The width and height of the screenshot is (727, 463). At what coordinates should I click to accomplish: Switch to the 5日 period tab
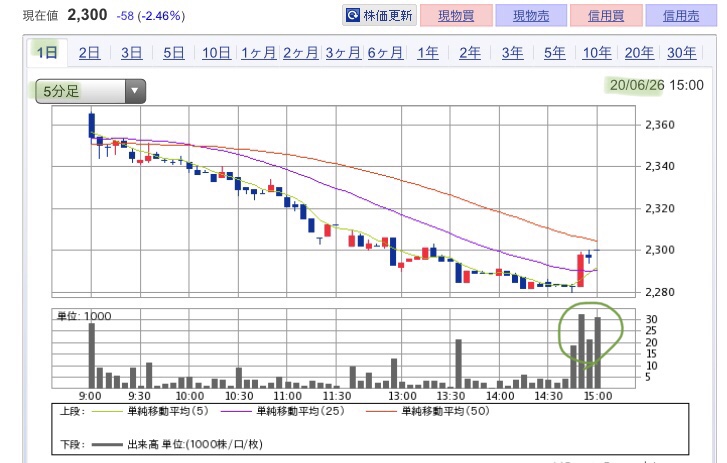[173, 53]
